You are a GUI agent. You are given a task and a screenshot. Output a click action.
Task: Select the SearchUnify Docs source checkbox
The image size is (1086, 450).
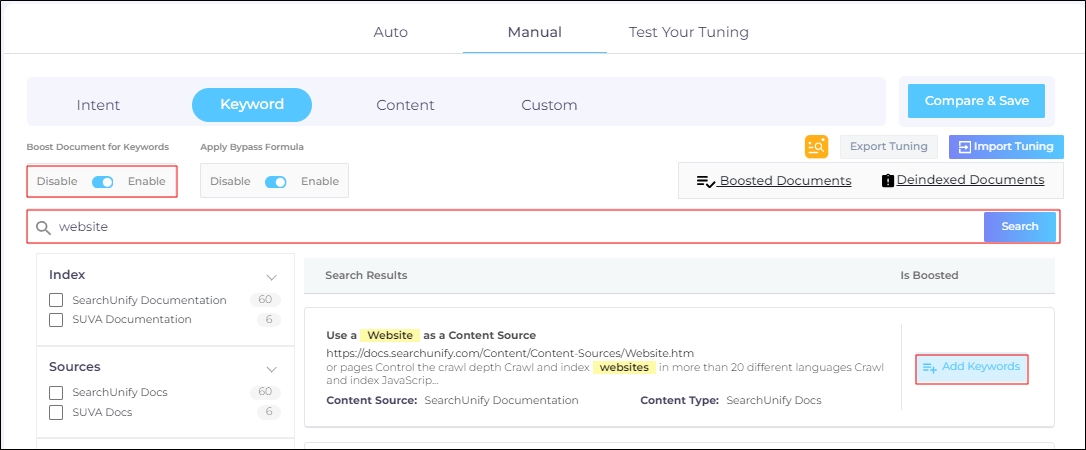click(56, 392)
